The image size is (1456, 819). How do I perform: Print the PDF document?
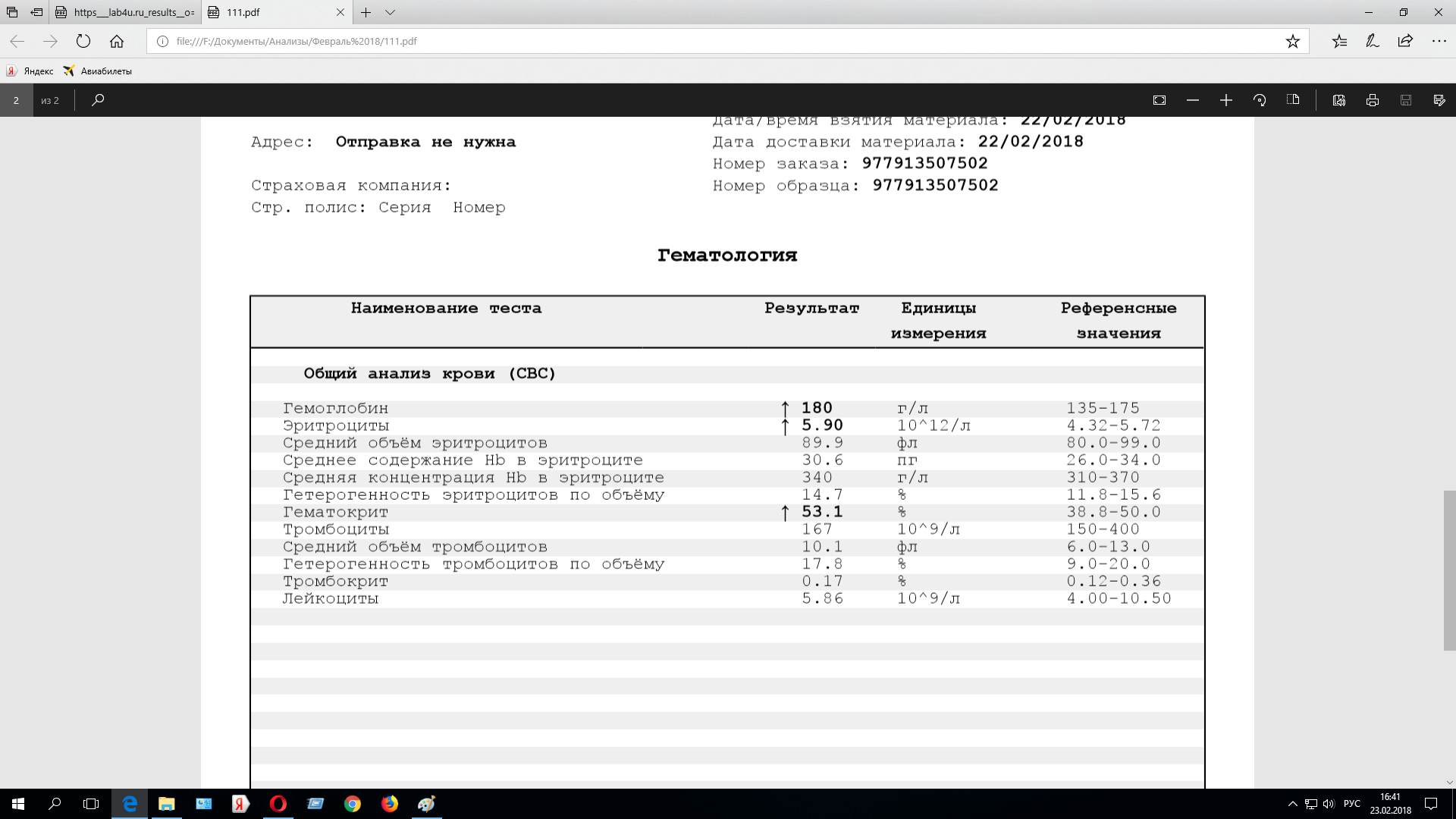click(x=1373, y=100)
